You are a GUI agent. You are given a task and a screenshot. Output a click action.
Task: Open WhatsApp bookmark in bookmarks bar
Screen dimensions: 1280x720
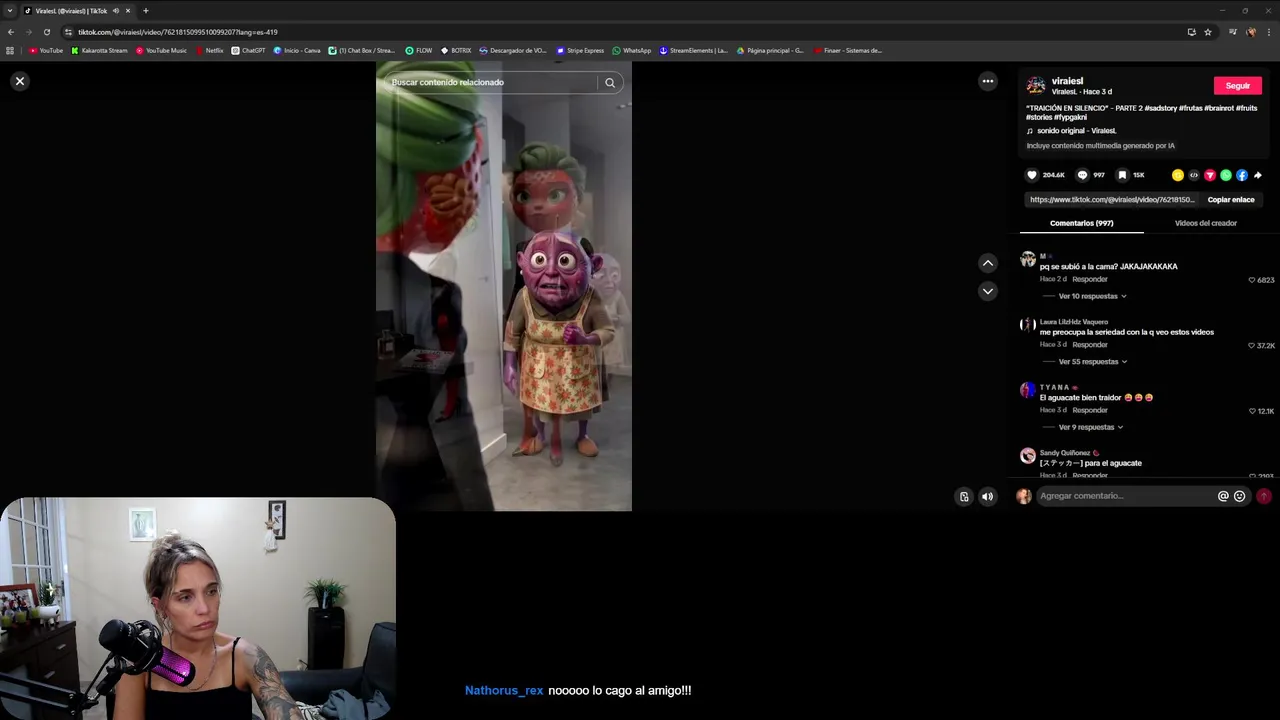(632, 50)
